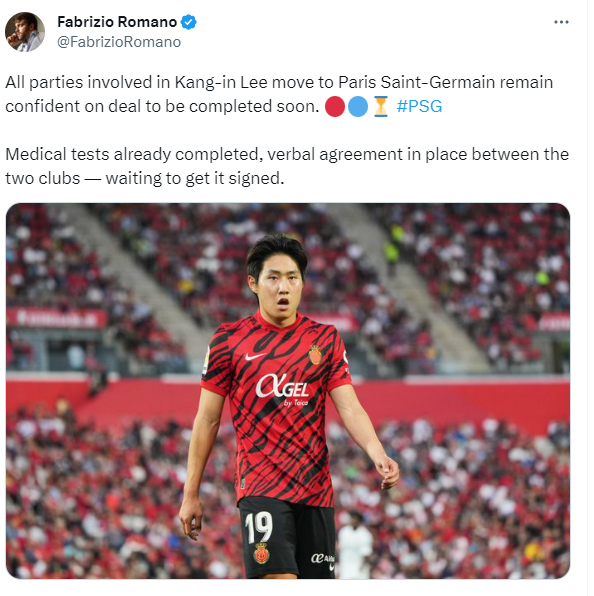Screen dimensions: 594x596
Task: Click the LaLiga patch on the sleeve
Action: tap(206, 360)
